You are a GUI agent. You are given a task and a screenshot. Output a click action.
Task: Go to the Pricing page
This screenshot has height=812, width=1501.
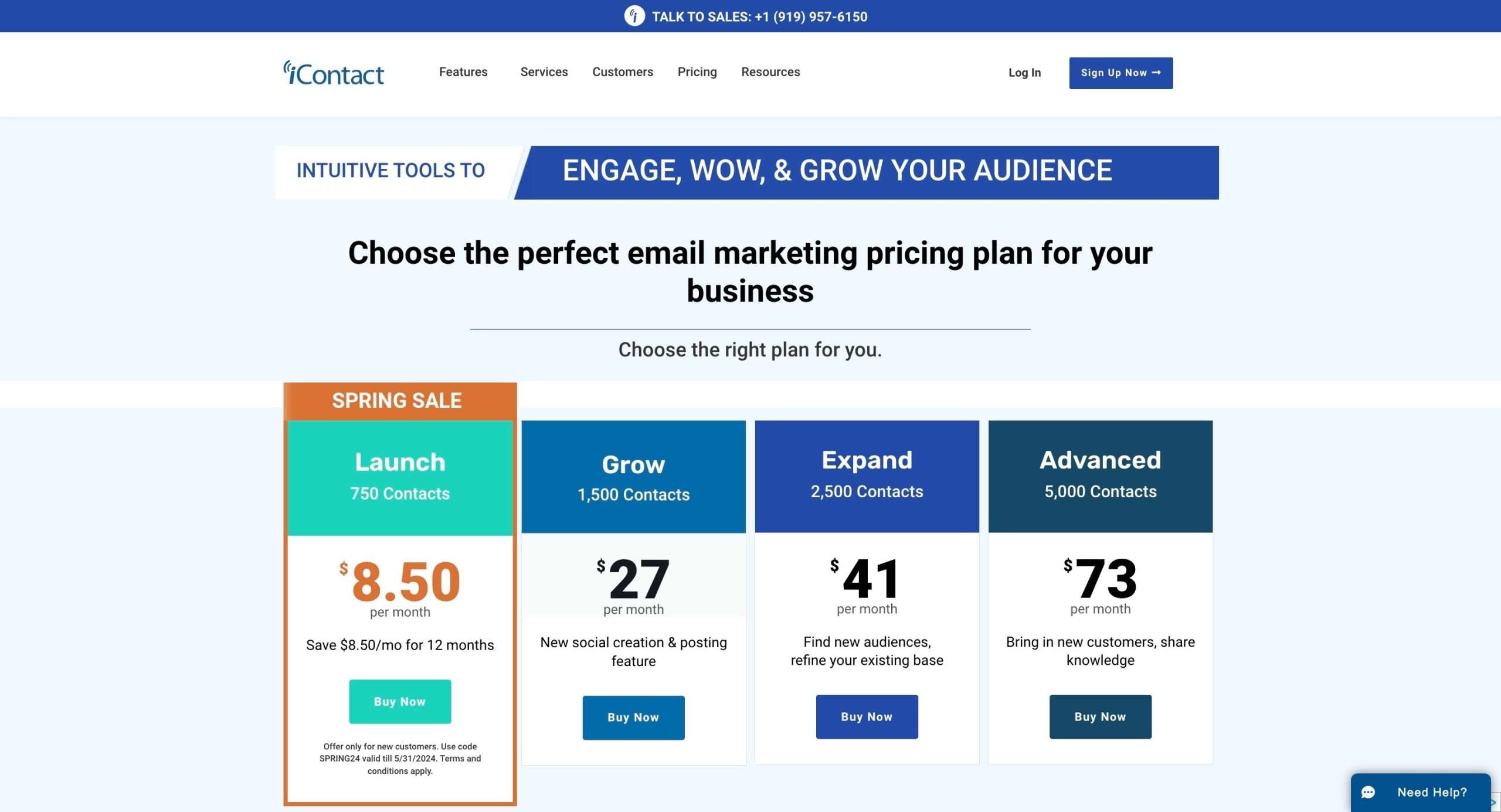(x=697, y=72)
